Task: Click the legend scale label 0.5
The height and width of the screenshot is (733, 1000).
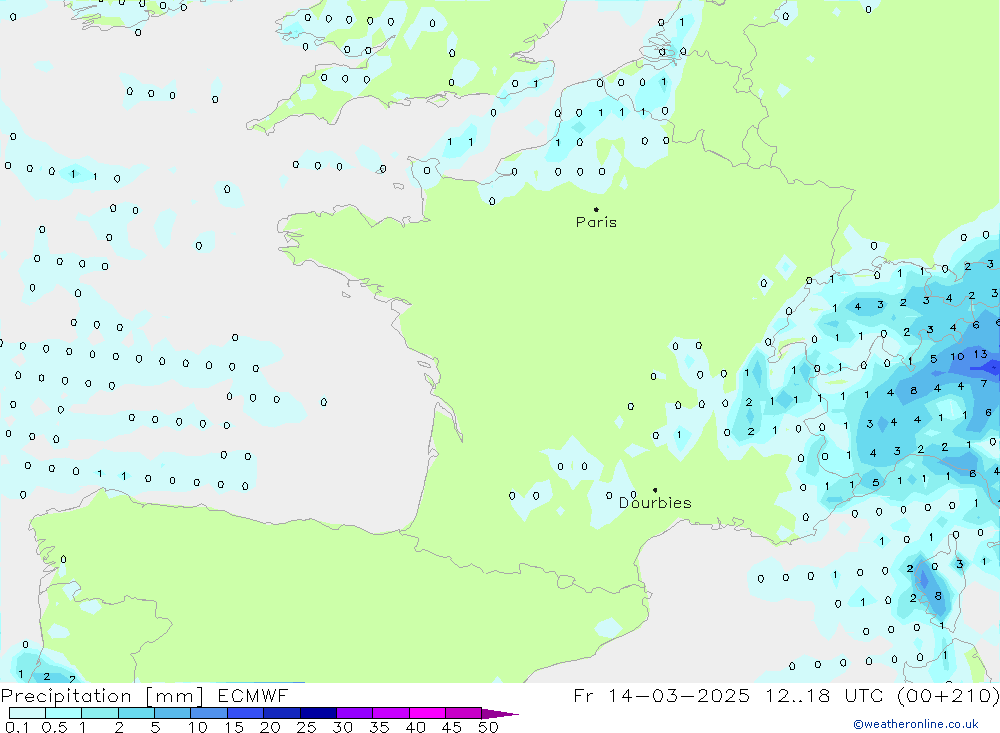Action: click(54, 727)
